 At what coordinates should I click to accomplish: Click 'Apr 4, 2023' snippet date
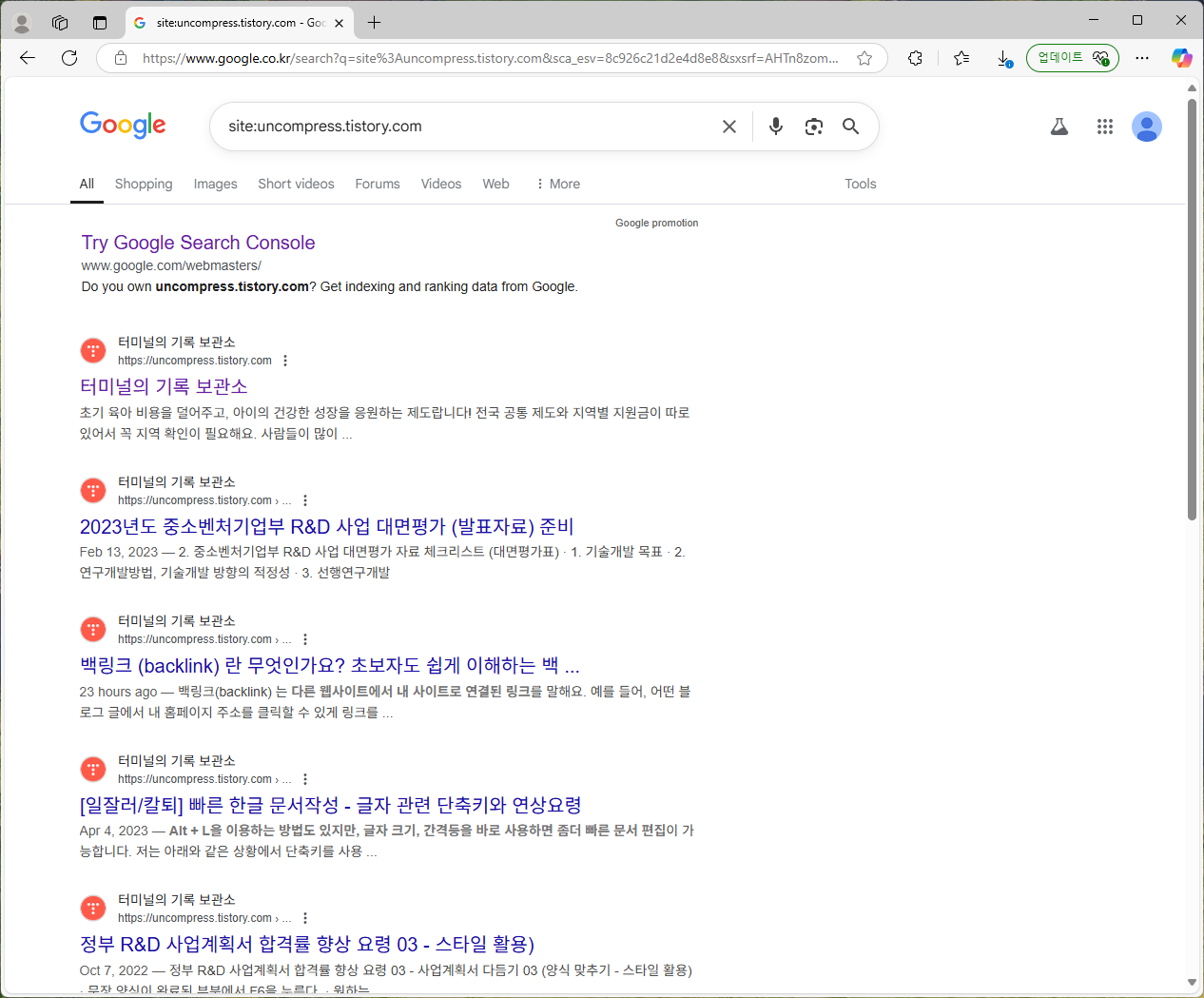[x=114, y=831]
